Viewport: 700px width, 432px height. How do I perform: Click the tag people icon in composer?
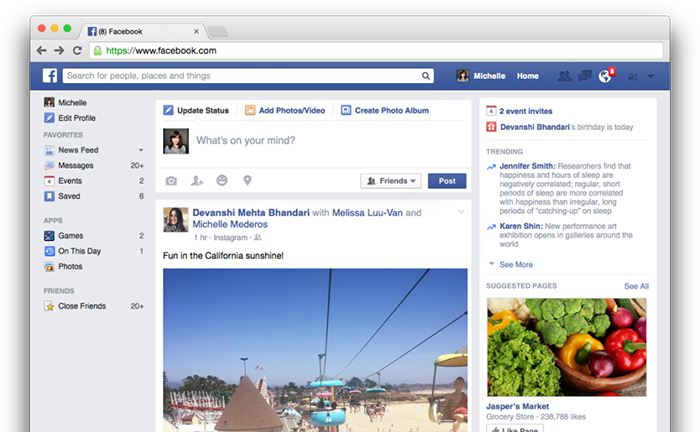click(197, 181)
